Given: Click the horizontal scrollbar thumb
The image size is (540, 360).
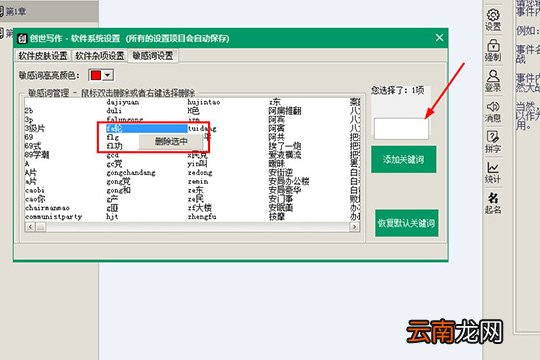Looking at the screenshot, I should coord(41,227).
